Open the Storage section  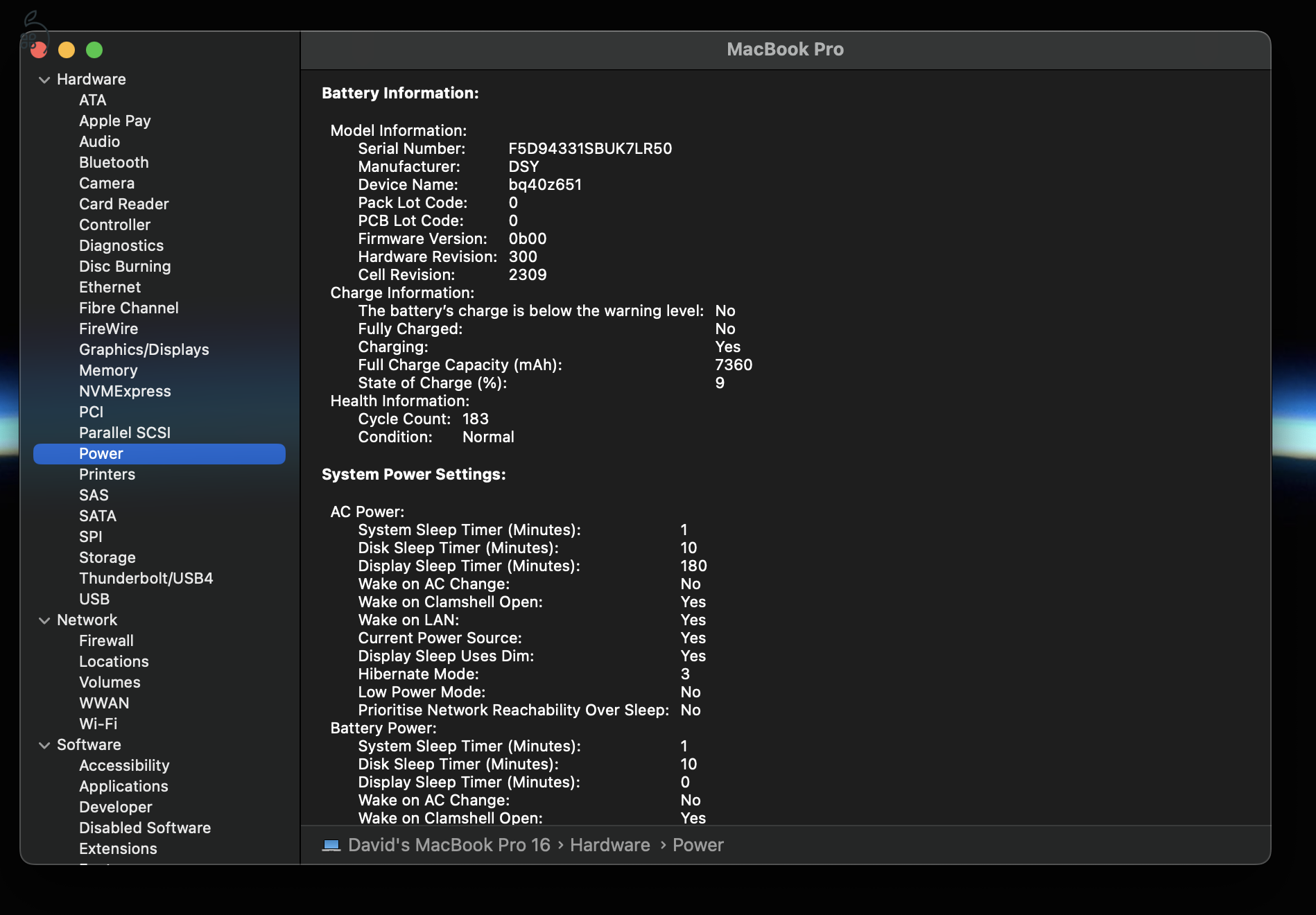coord(107,557)
